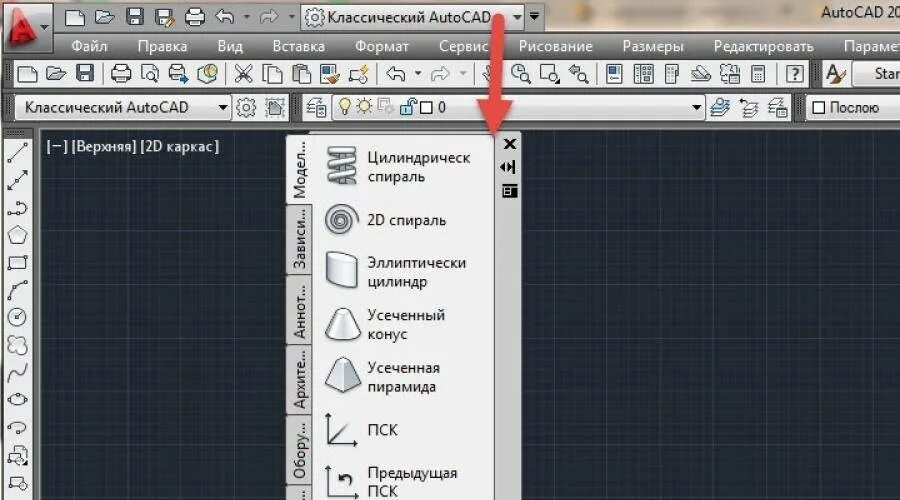
Task: Expand the Quick Access toolbar customize arrow
Action: [x=534, y=17]
